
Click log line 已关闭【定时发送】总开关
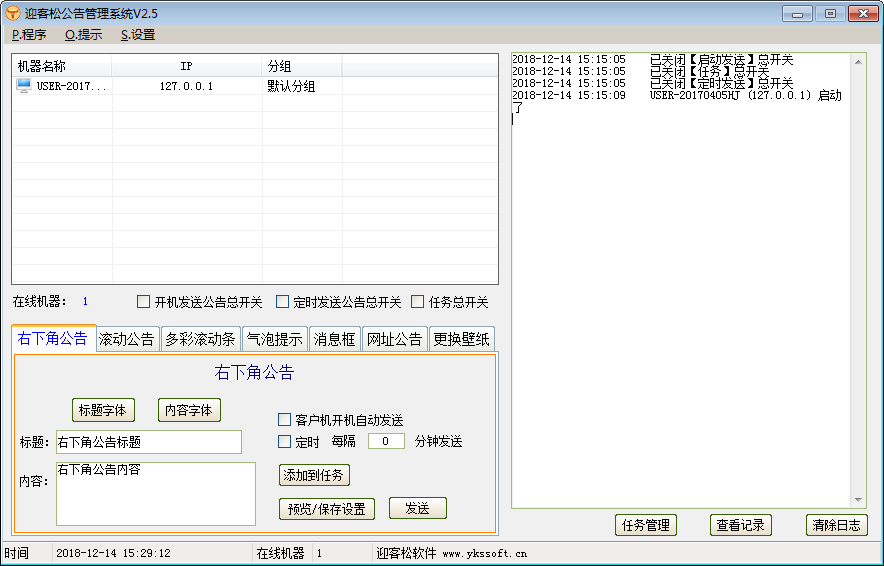point(722,83)
